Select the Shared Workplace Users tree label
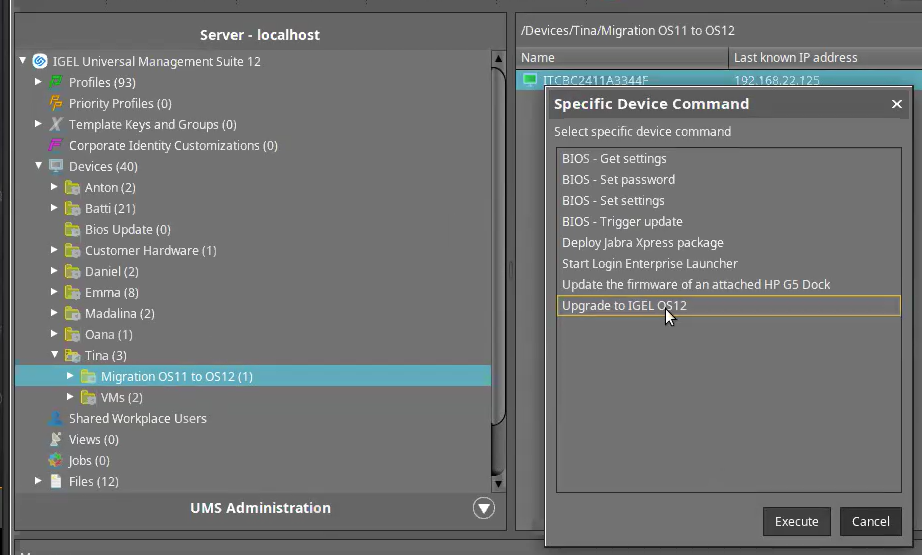 [x=138, y=419]
